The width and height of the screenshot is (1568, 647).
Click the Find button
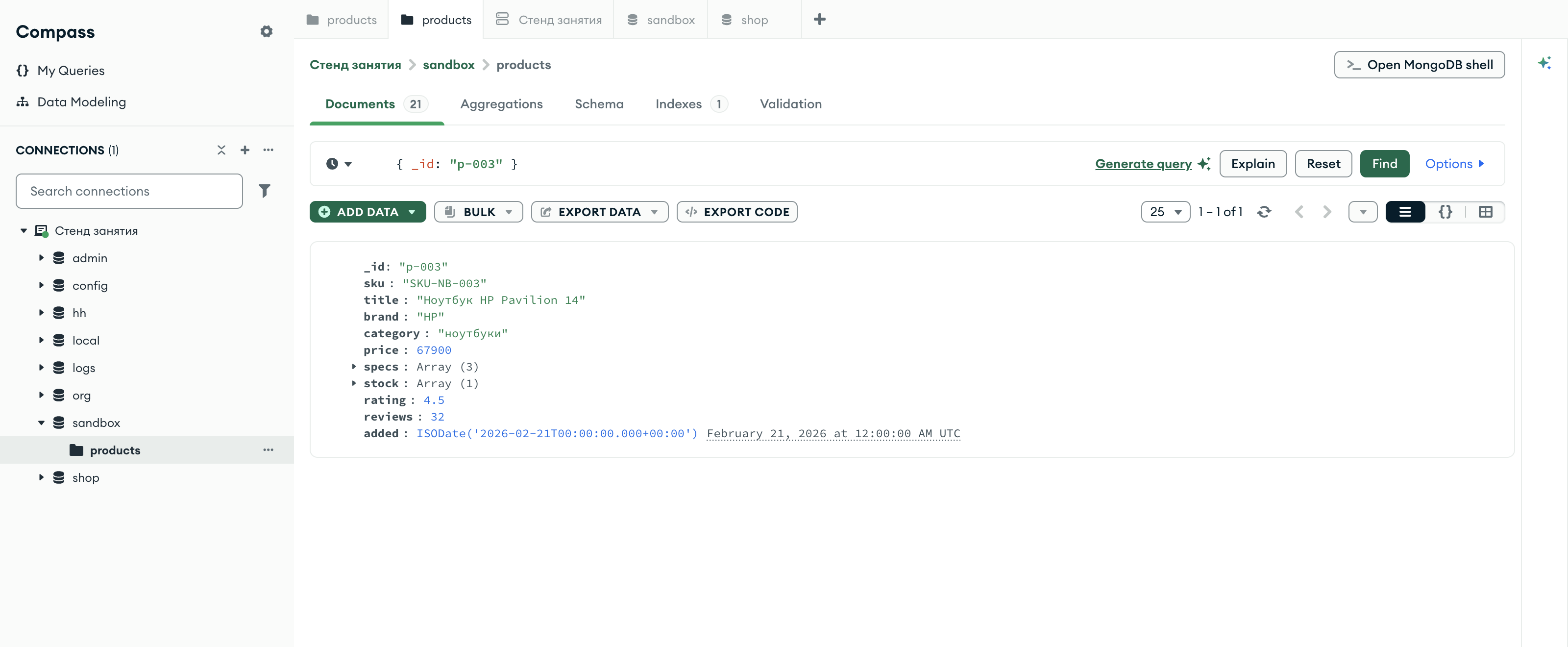(1385, 164)
